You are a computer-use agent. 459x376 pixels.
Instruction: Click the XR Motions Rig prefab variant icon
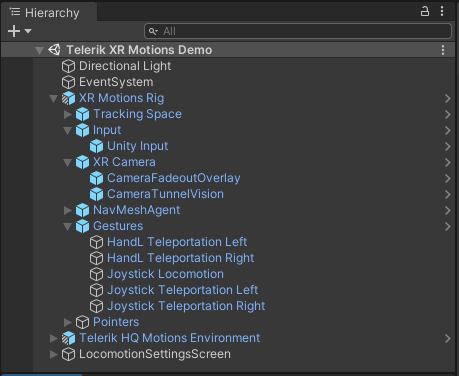pyautogui.click(x=68, y=98)
